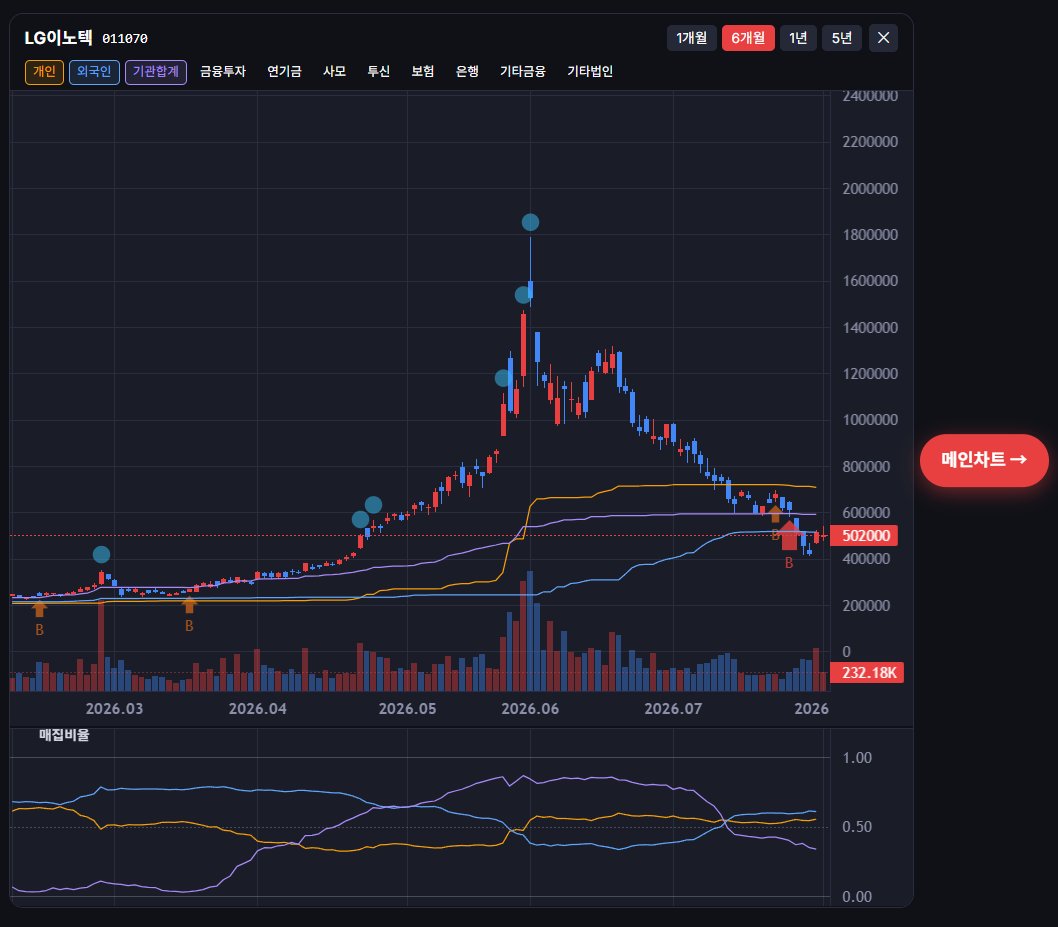Click the current price label 502000
This screenshot has width=1058, height=927.
click(863, 536)
